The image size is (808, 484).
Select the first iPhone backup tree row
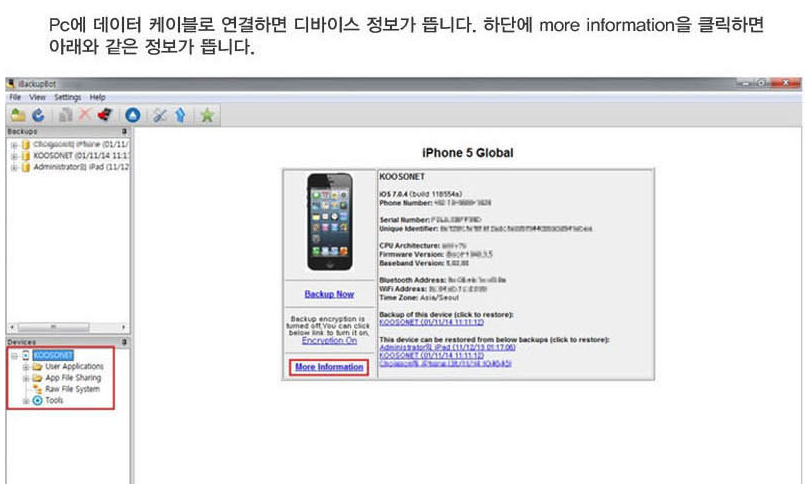pos(81,144)
